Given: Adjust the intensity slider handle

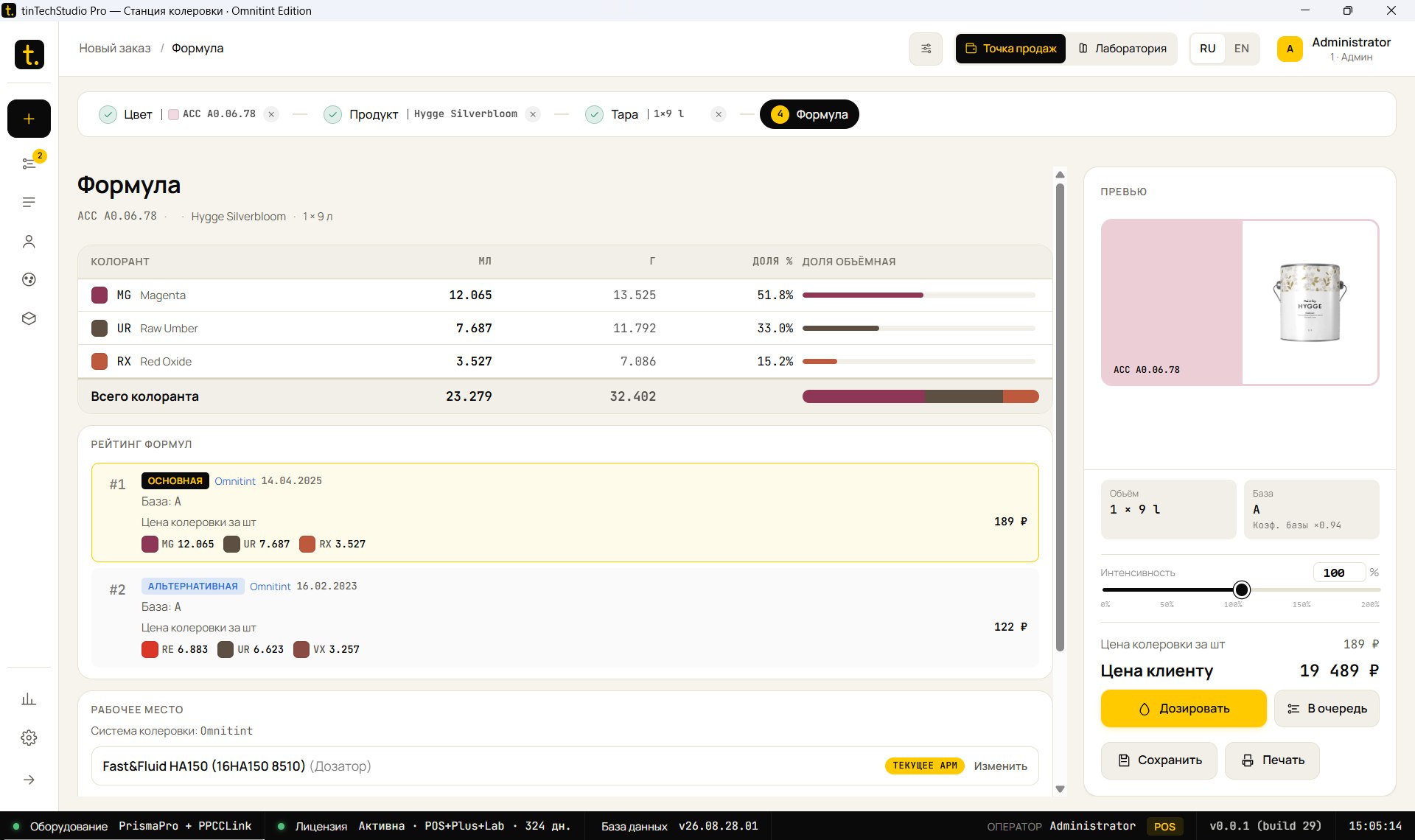Looking at the screenshot, I should tap(1242, 589).
